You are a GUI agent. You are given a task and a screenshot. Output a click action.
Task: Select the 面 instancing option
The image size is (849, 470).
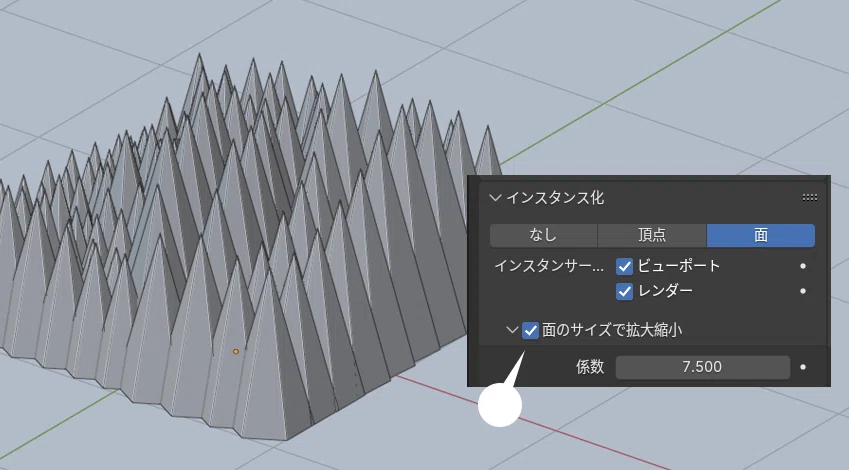tap(761, 235)
